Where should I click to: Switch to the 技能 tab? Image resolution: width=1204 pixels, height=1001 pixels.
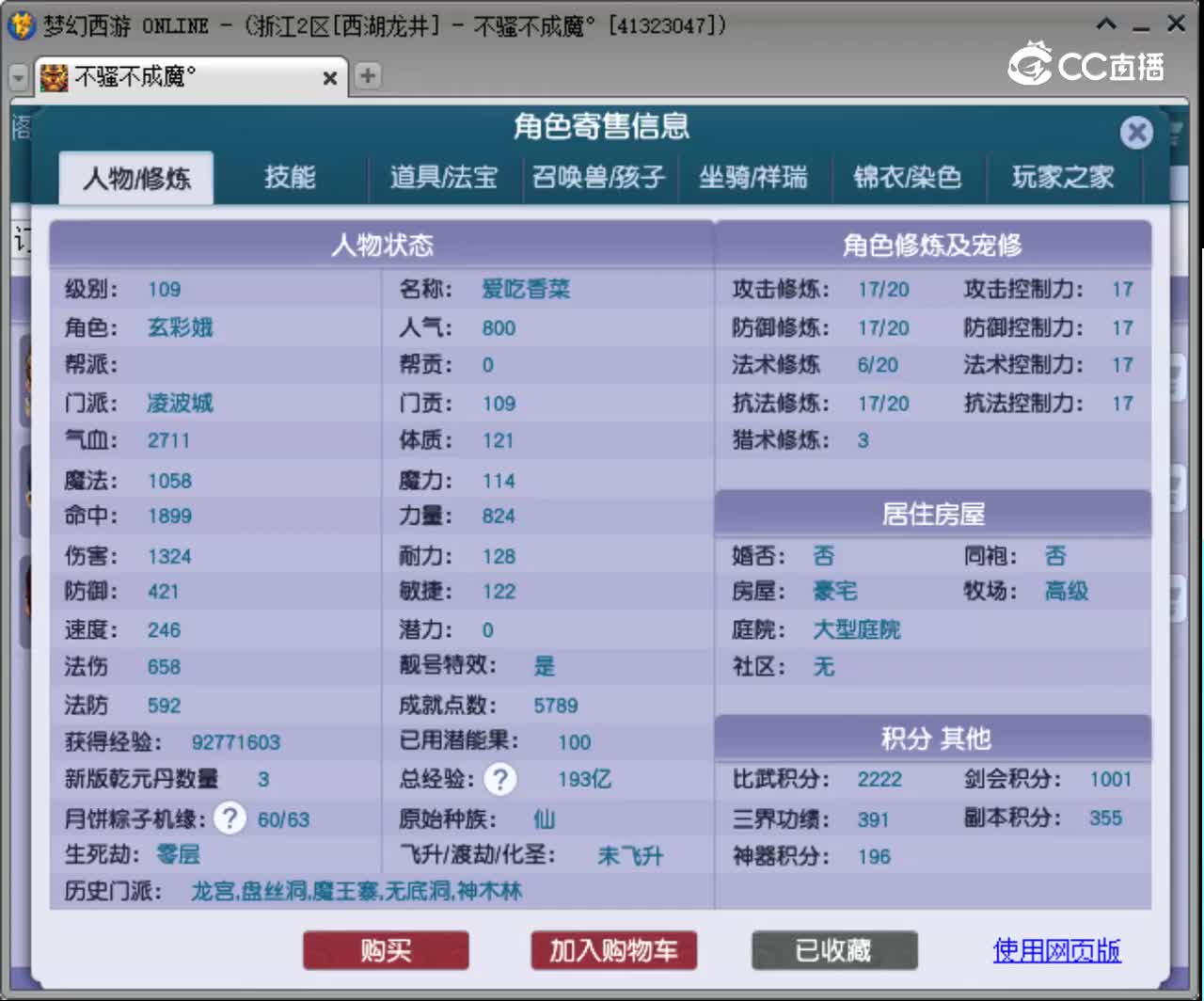[x=290, y=177]
